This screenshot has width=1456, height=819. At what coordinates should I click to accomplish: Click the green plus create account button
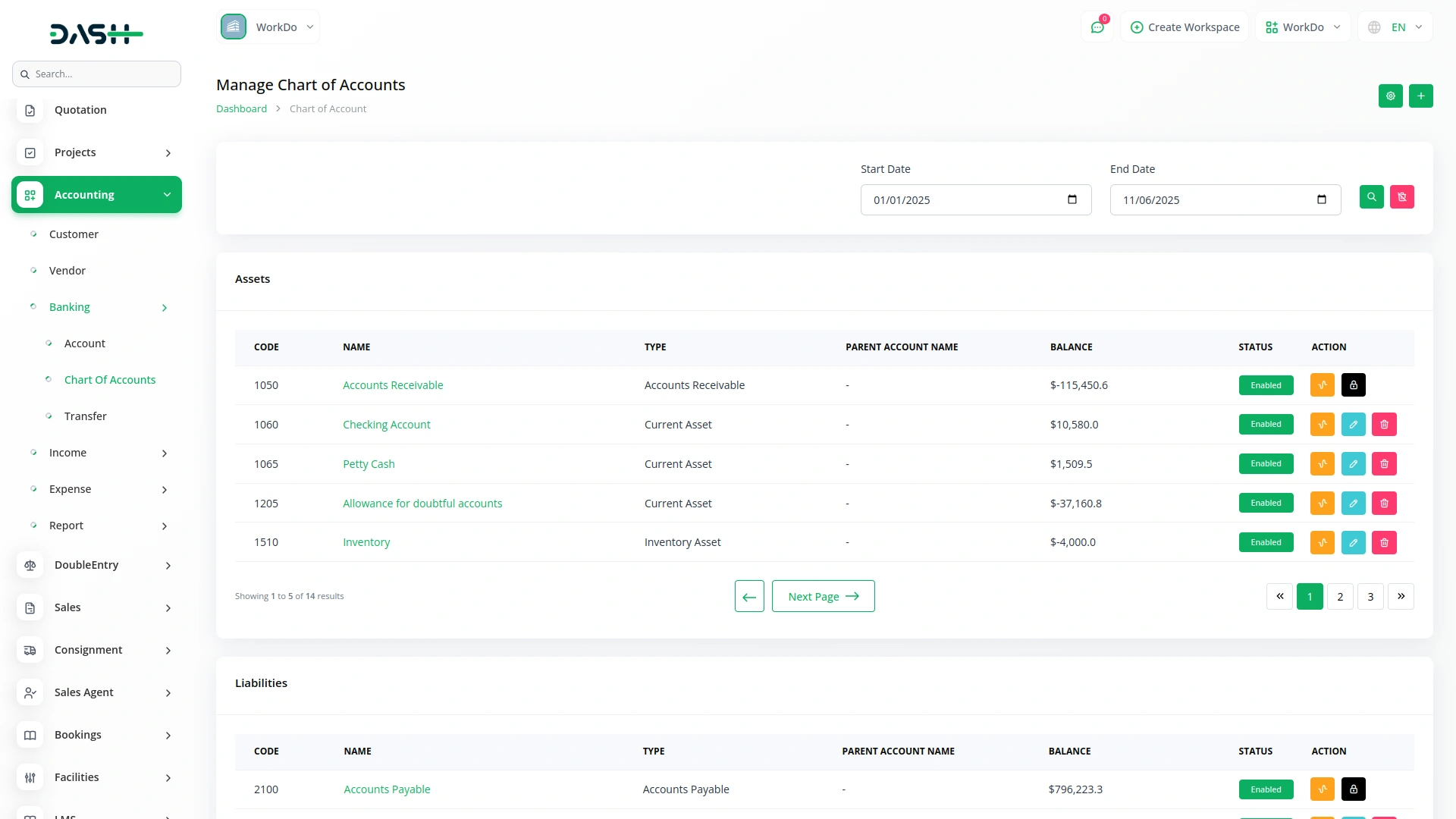point(1420,96)
